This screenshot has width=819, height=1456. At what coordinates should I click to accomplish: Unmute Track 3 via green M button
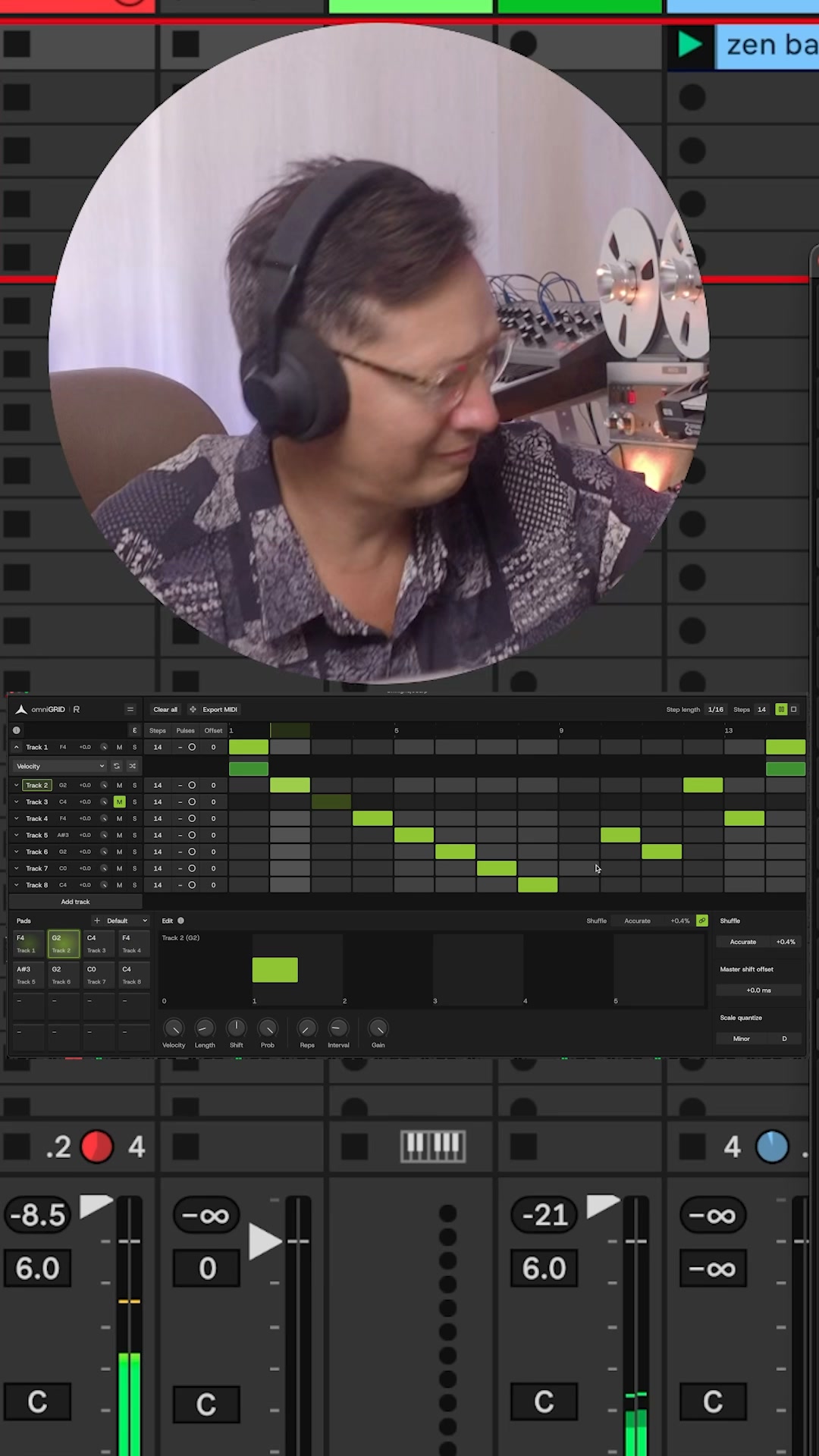point(119,802)
